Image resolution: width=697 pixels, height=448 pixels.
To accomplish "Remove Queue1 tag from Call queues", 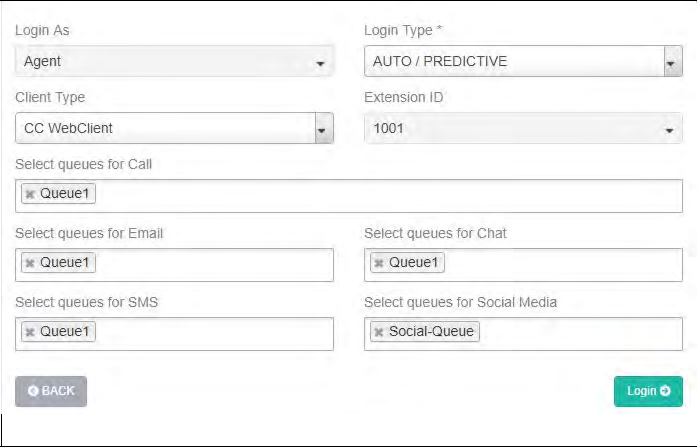I will (30, 194).
